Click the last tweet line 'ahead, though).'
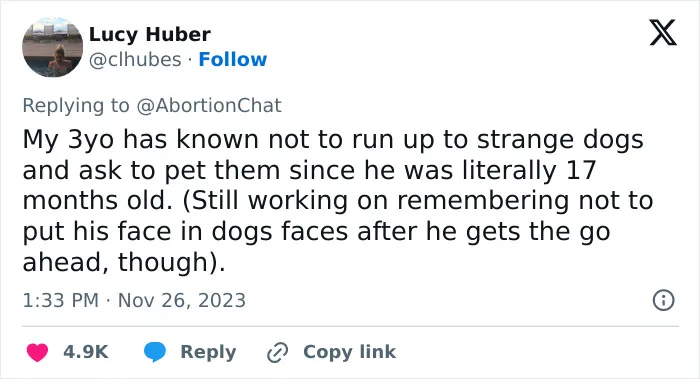Image resolution: width=700 pixels, height=379 pixels. [x=124, y=262]
